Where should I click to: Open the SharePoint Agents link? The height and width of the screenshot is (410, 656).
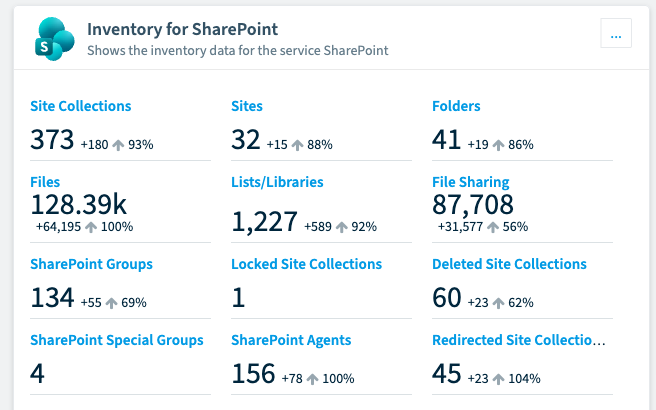[291, 340]
